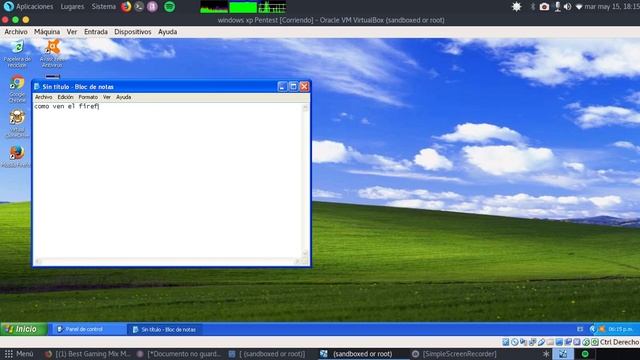Open the Menú button in bottom panel
Viewport: 640px width, 360px height.
(19, 354)
